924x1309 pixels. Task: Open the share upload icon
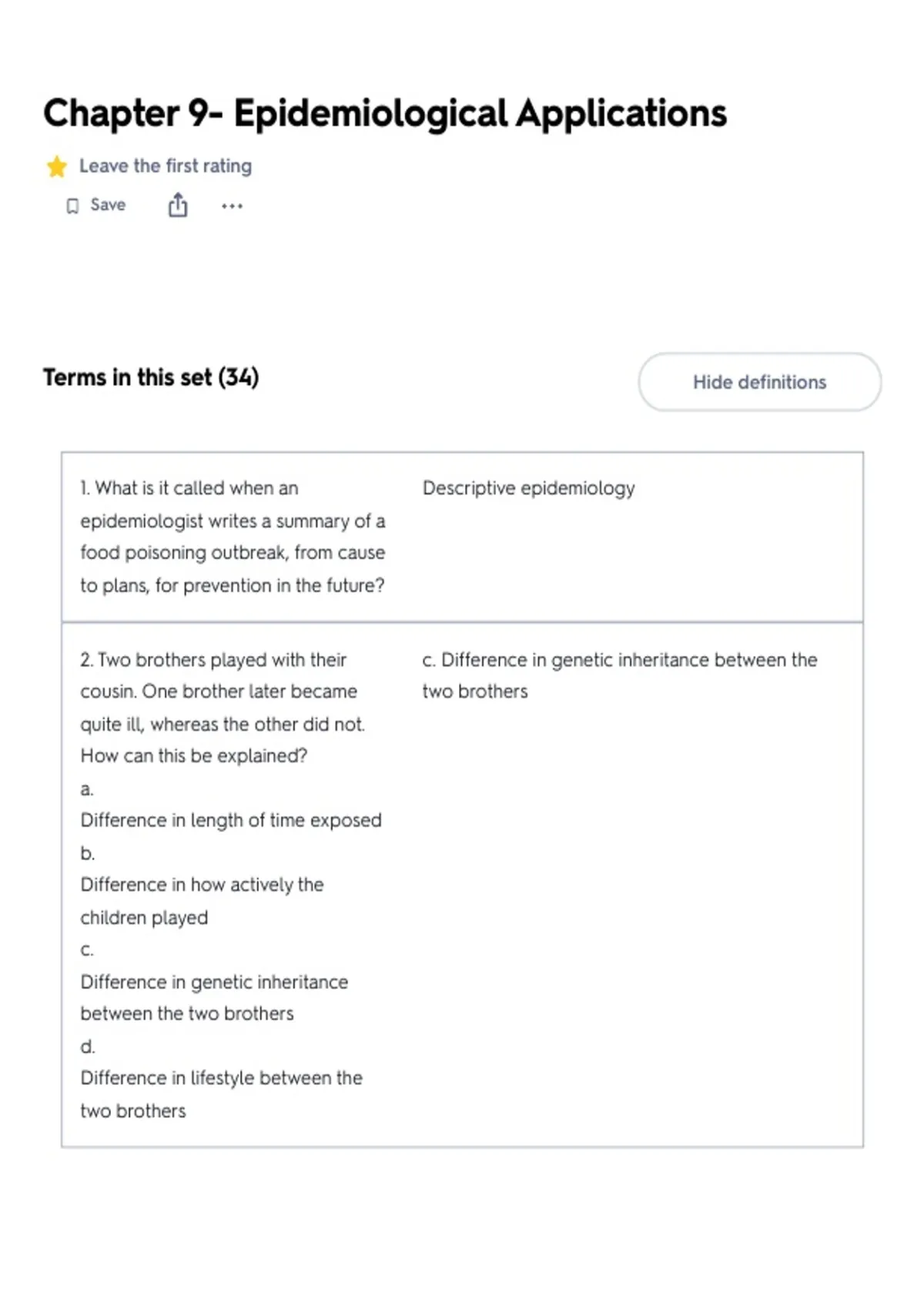pyautogui.click(x=178, y=206)
